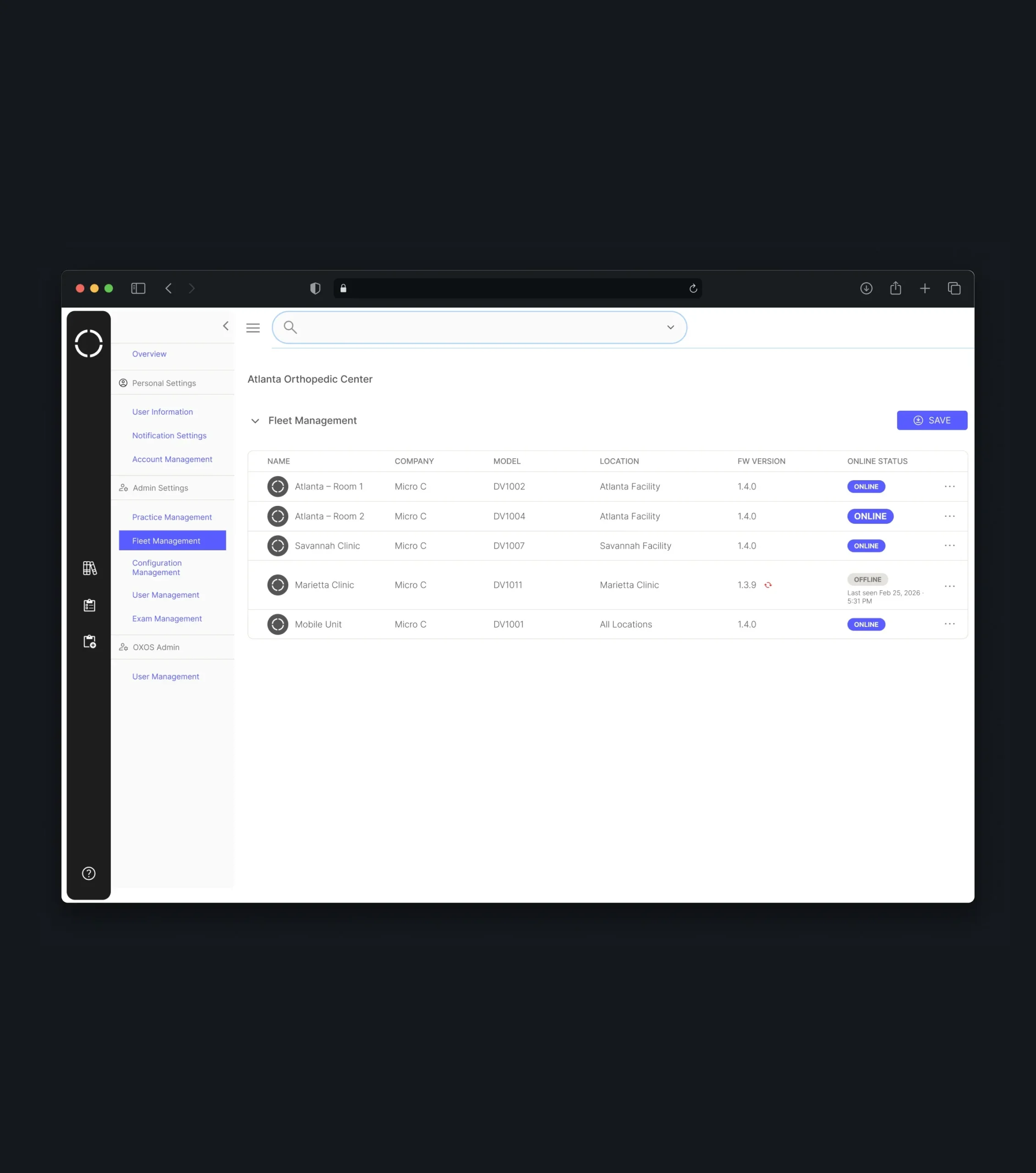
Task: Go to Practice Management in sidebar
Action: point(172,517)
